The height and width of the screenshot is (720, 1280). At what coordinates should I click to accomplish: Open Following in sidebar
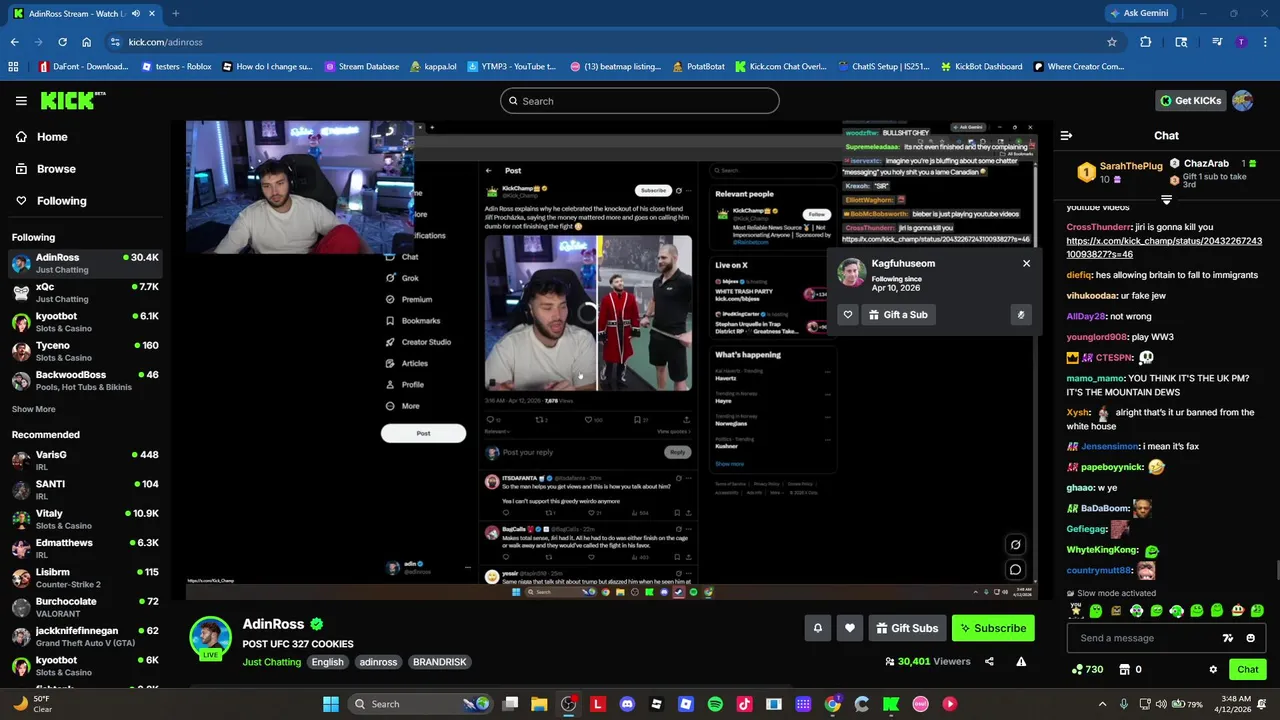tap(51, 201)
